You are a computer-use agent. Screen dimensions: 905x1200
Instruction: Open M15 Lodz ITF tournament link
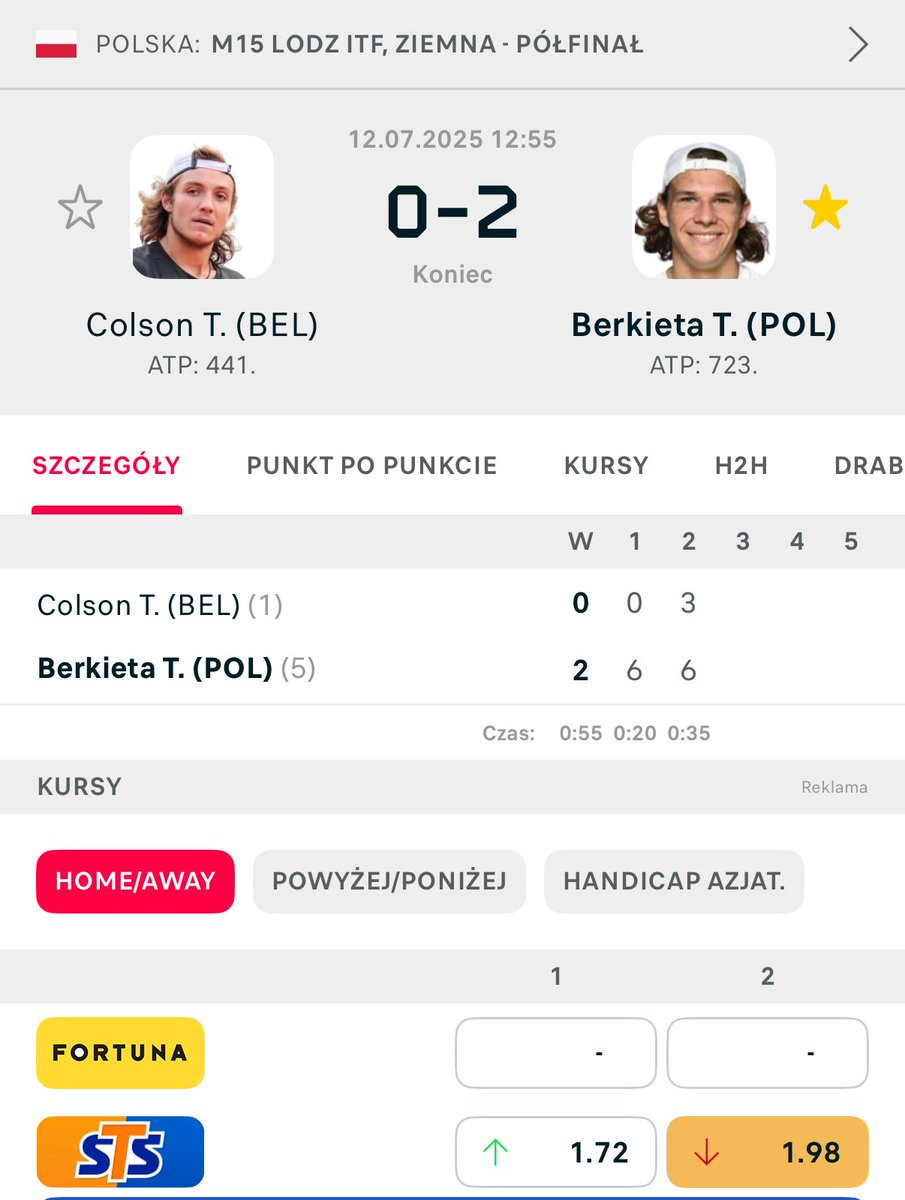click(427, 45)
